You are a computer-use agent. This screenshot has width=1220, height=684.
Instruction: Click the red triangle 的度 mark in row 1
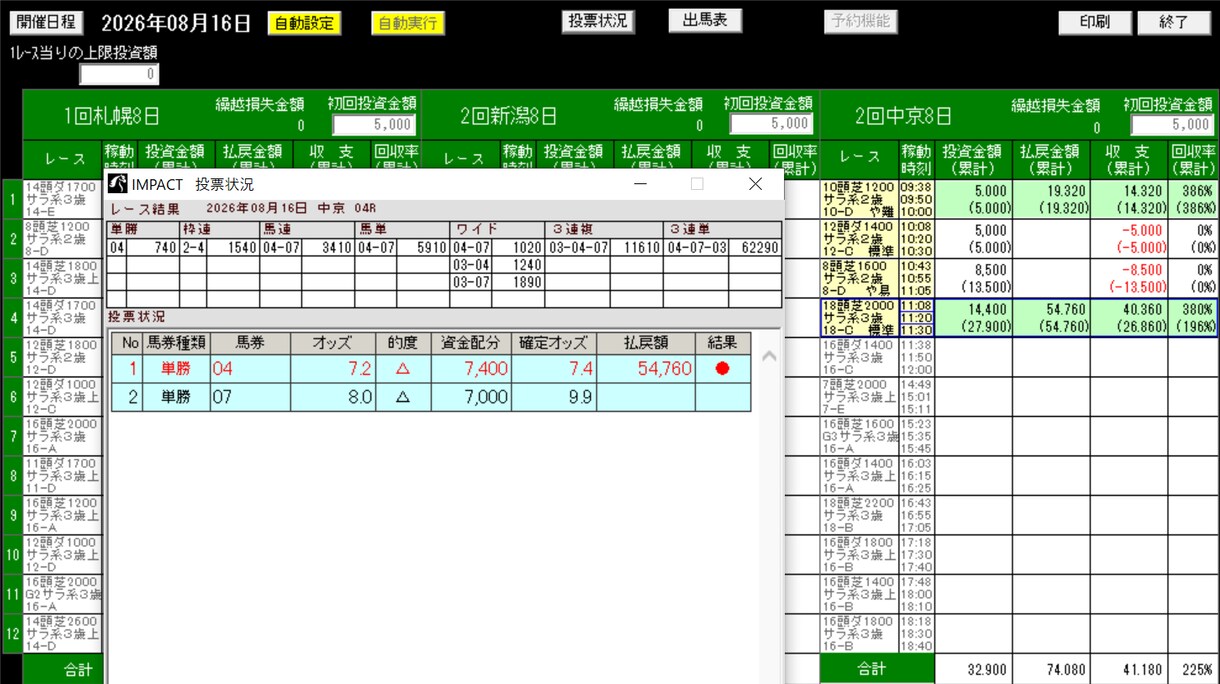[403, 369]
